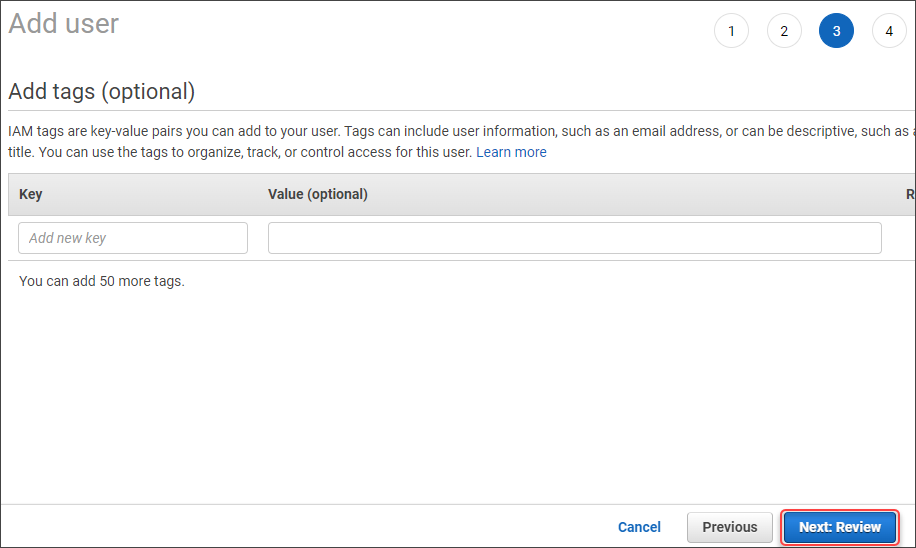This screenshot has height=548, width=916.
Task: Cancel the Add user wizard
Action: (639, 527)
